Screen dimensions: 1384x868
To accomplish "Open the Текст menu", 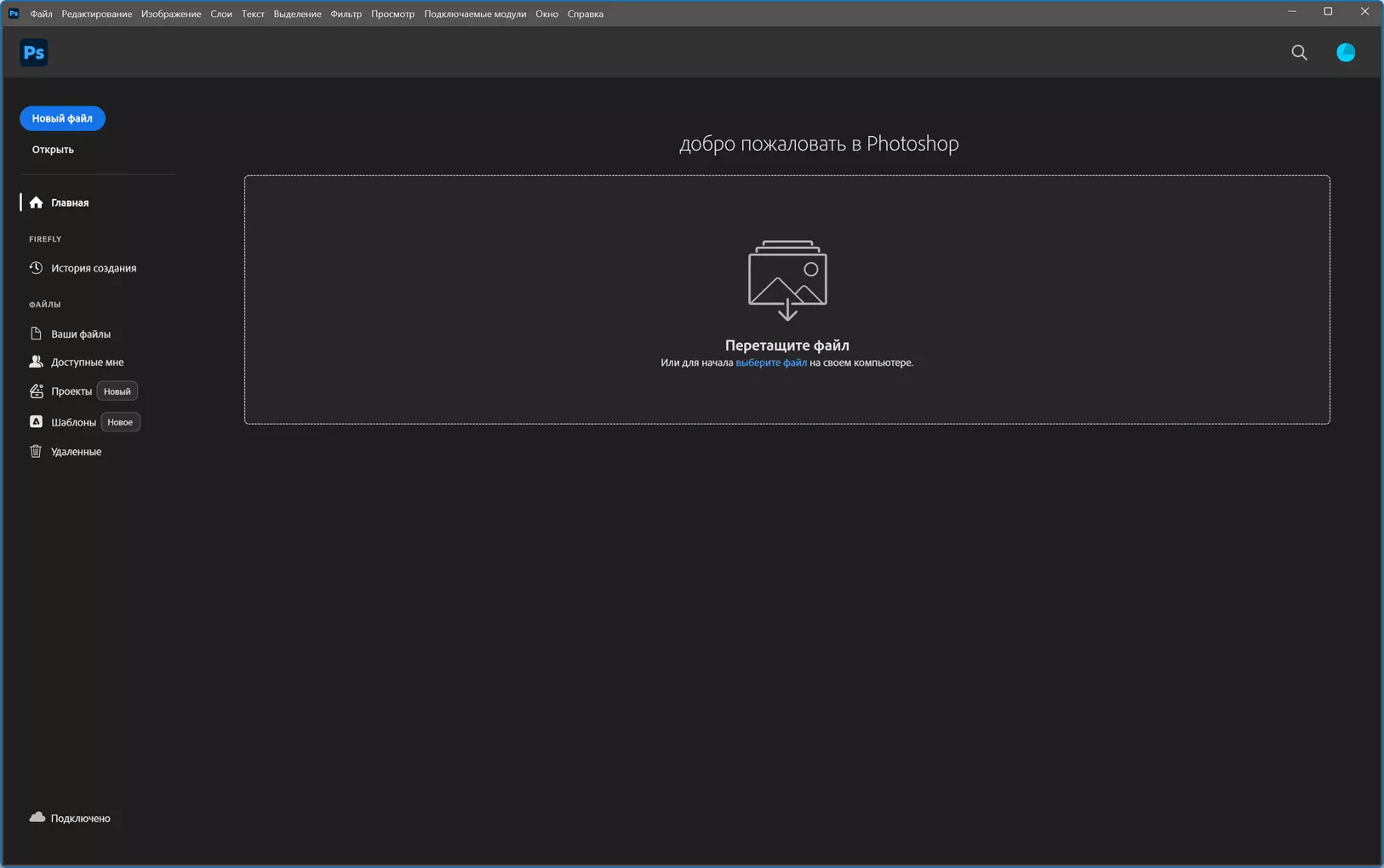I will 253,14.
